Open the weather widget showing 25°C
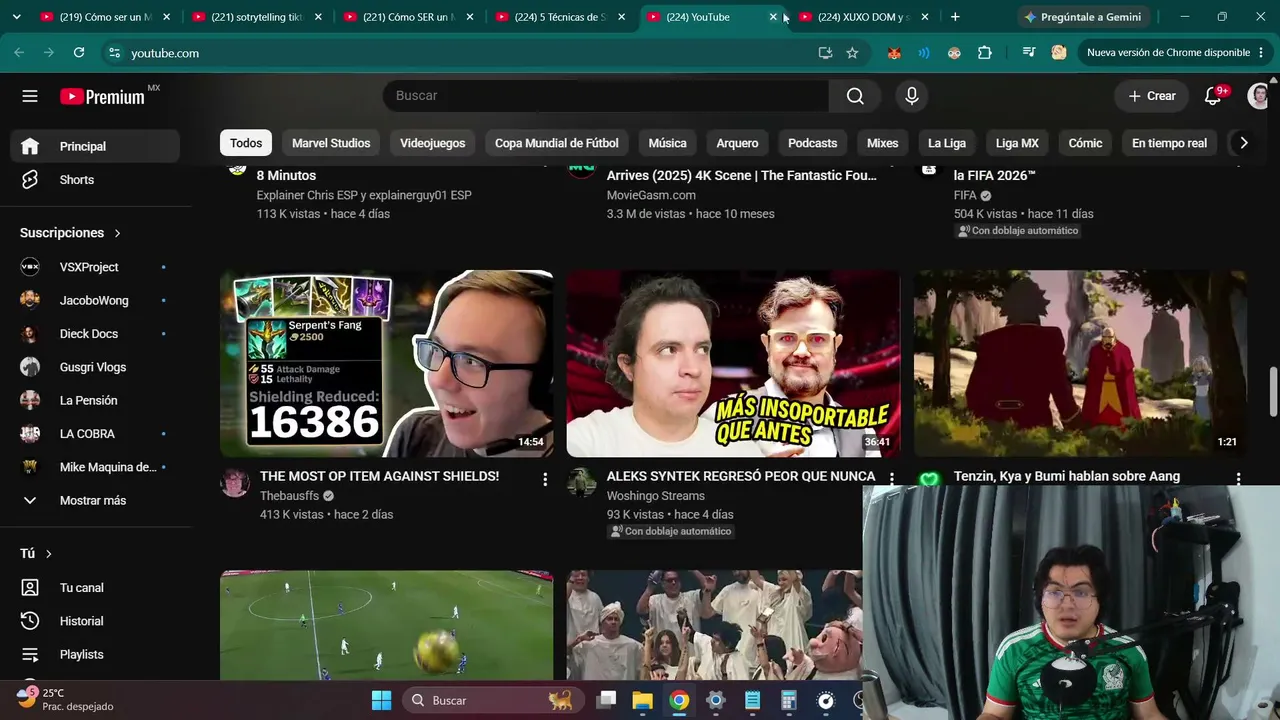Image resolution: width=1280 pixels, height=720 pixels. (x=65, y=699)
